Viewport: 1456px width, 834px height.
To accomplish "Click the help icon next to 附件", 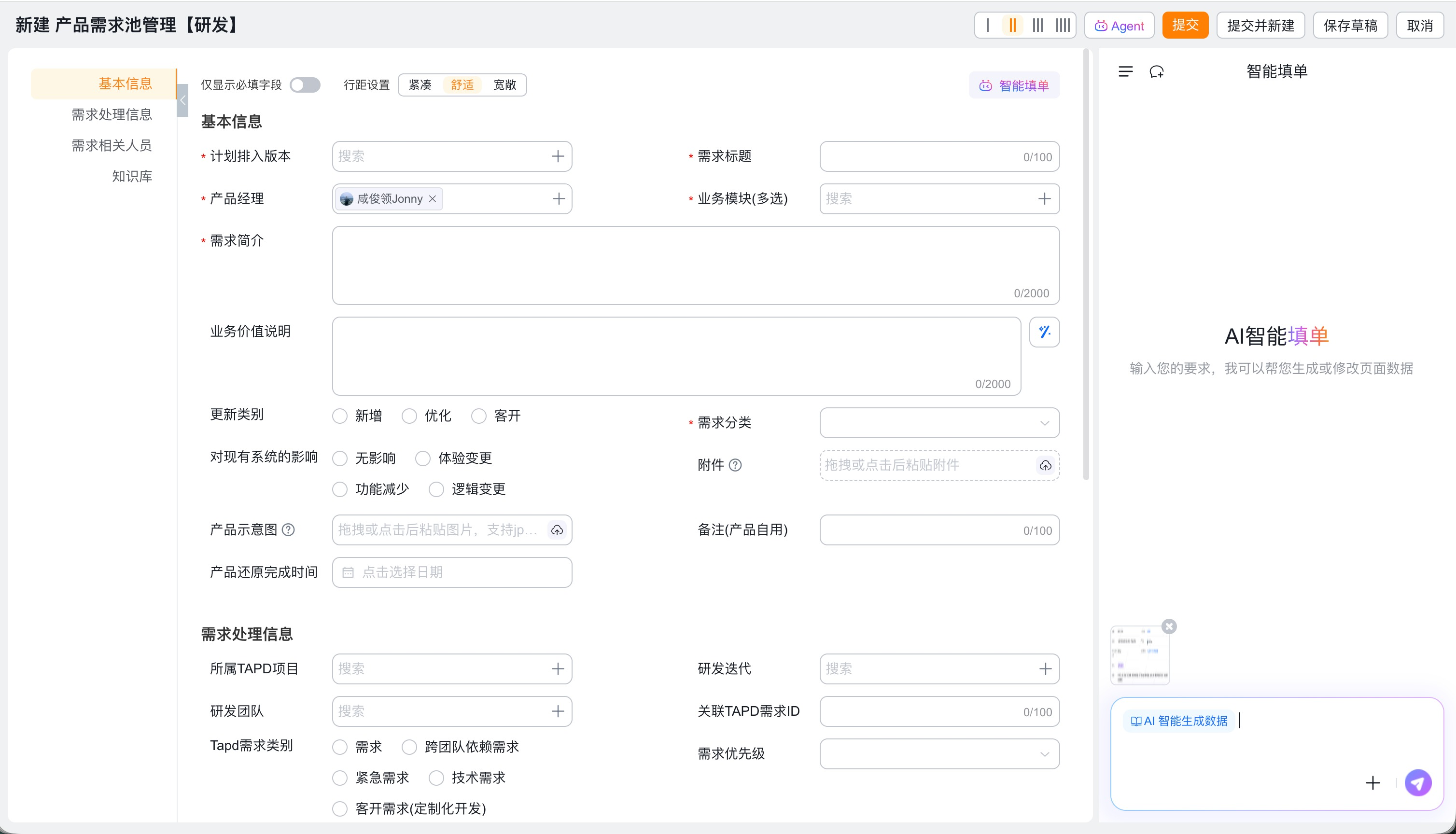I will coord(735,465).
